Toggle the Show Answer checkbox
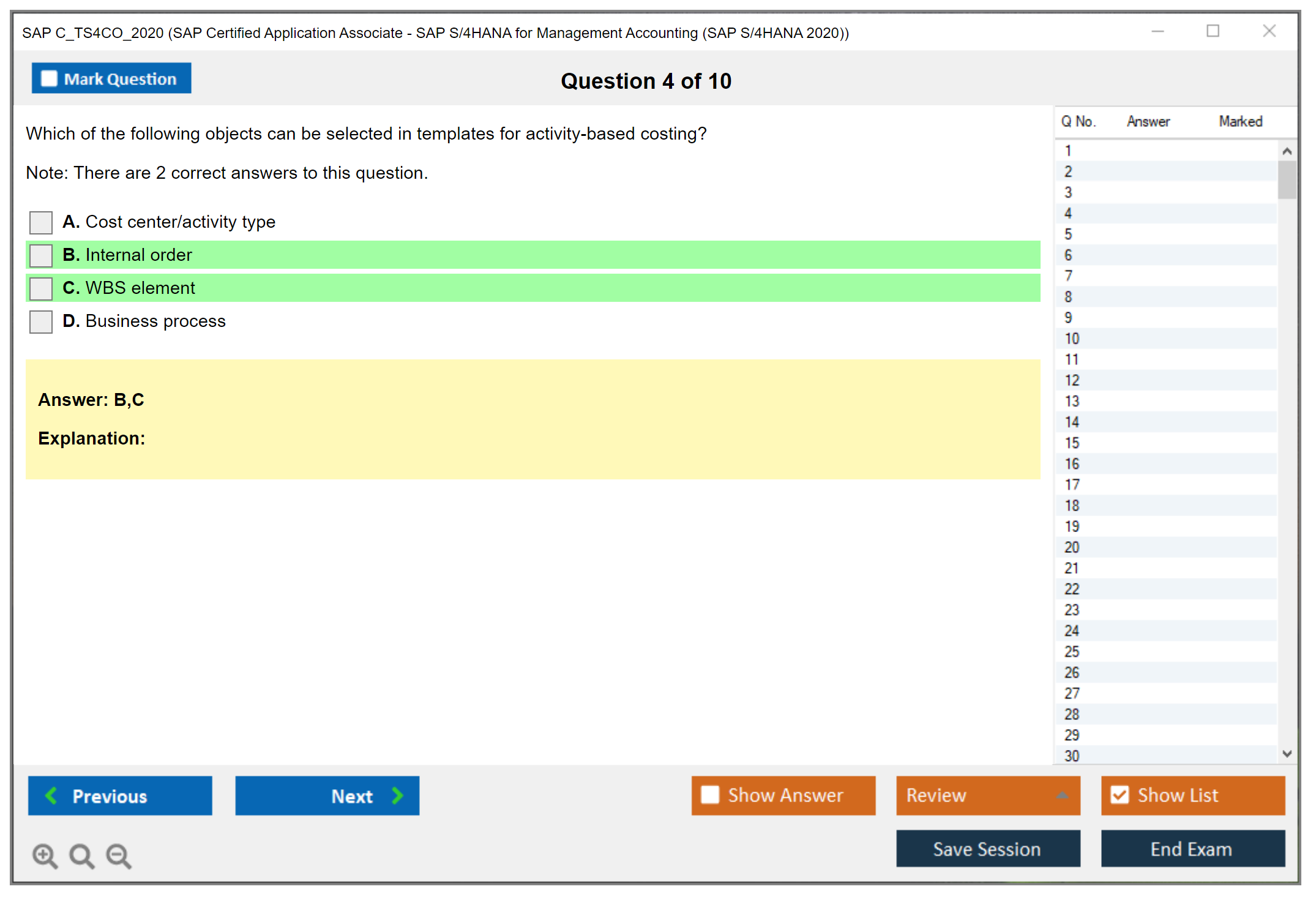This screenshot has width=1316, height=900. [710, 795]
